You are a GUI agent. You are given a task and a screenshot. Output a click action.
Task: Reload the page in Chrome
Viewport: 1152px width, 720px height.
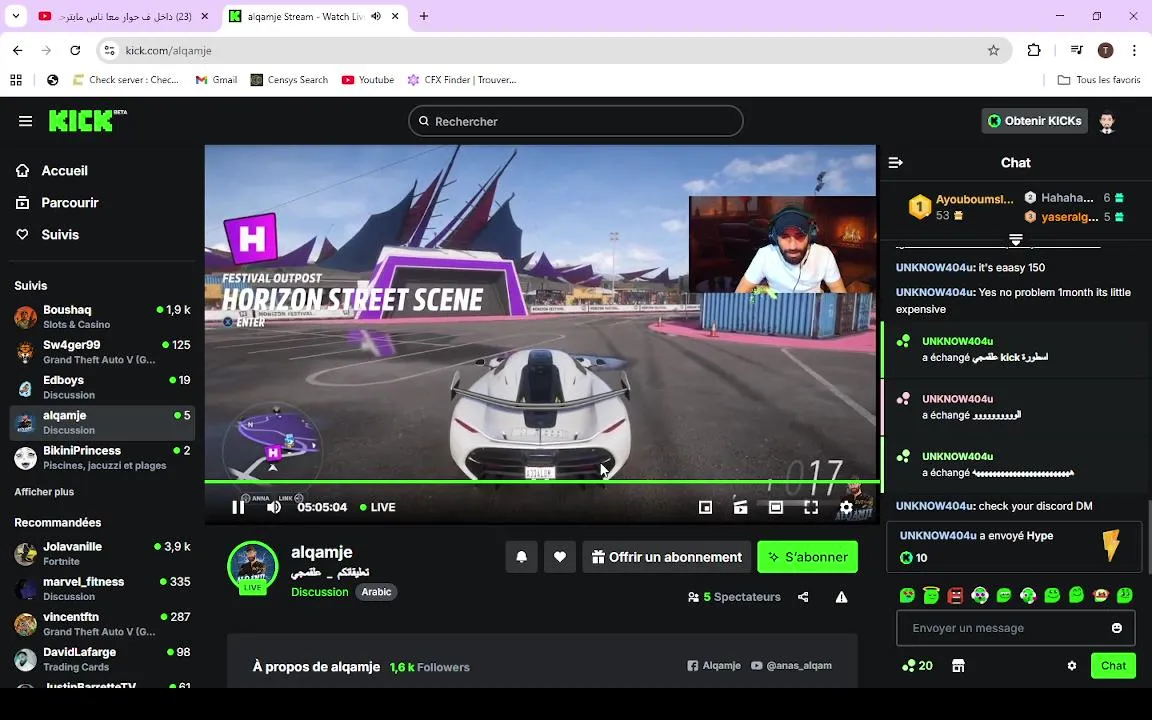pyautogui.click(x=75, y=50)
